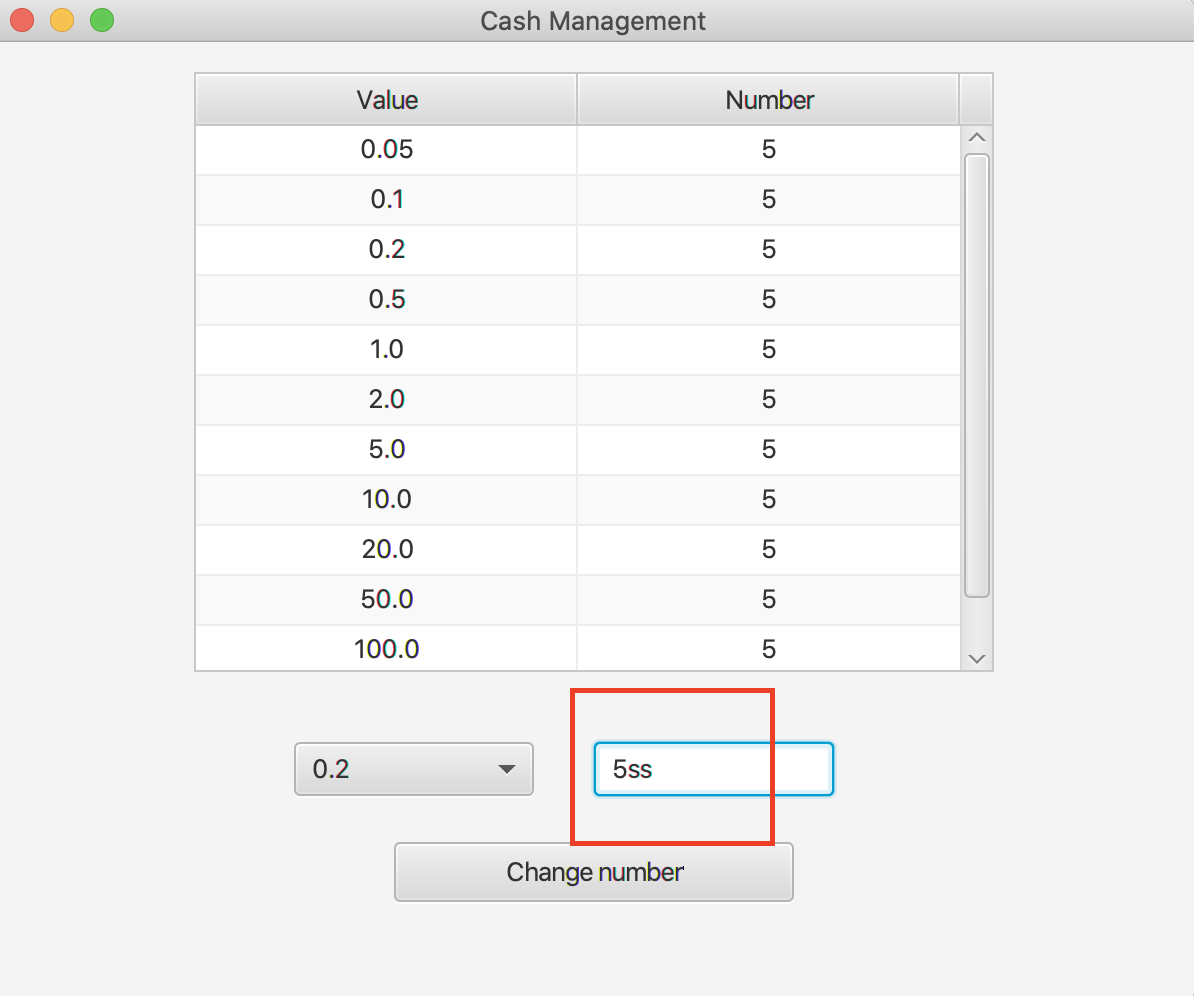Select the 20.0 value cell
Viewport: 1194px width, 996px height.
pos(386,549)
